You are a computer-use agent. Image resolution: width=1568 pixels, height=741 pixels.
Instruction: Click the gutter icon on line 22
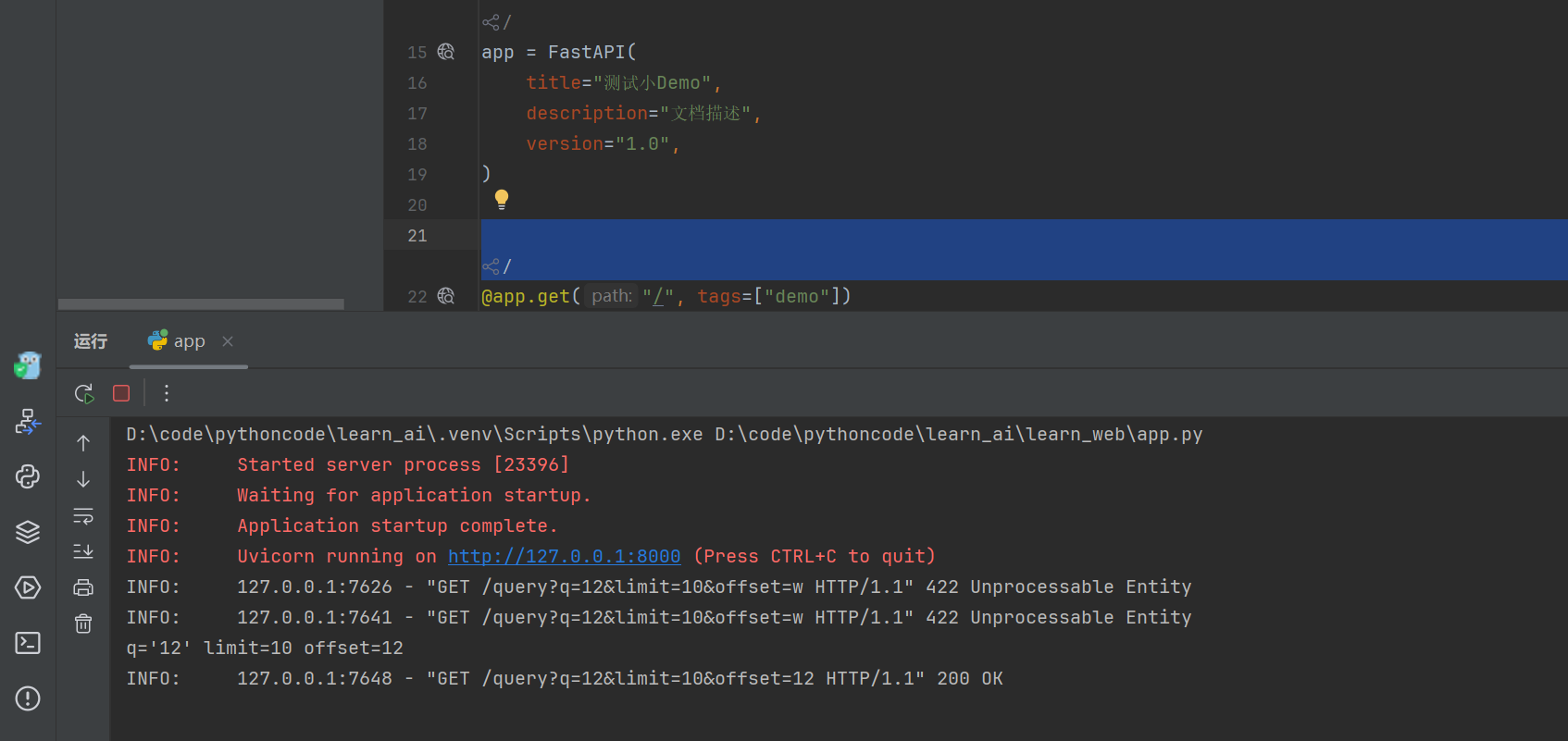coord(446,296)
